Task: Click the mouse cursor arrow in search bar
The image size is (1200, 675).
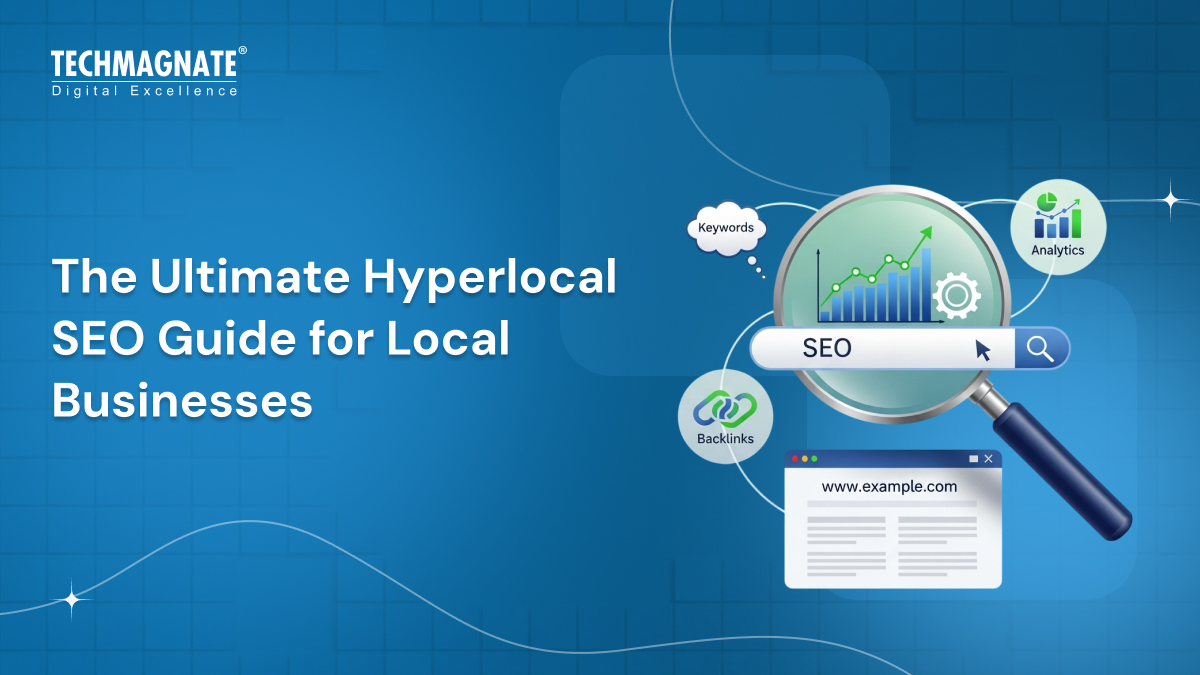Action: (x=983, y=349)
